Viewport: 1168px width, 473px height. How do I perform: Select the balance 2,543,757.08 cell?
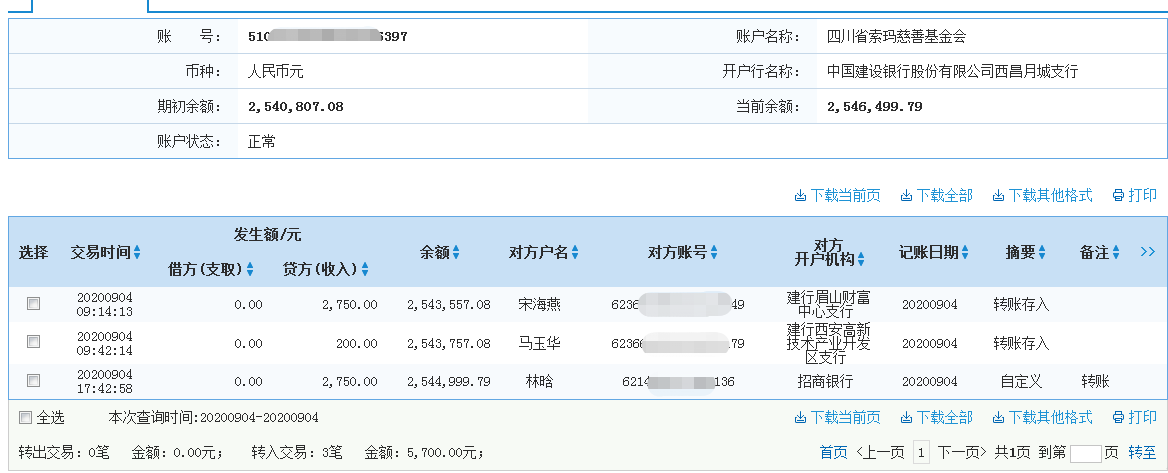coord(448,343)
